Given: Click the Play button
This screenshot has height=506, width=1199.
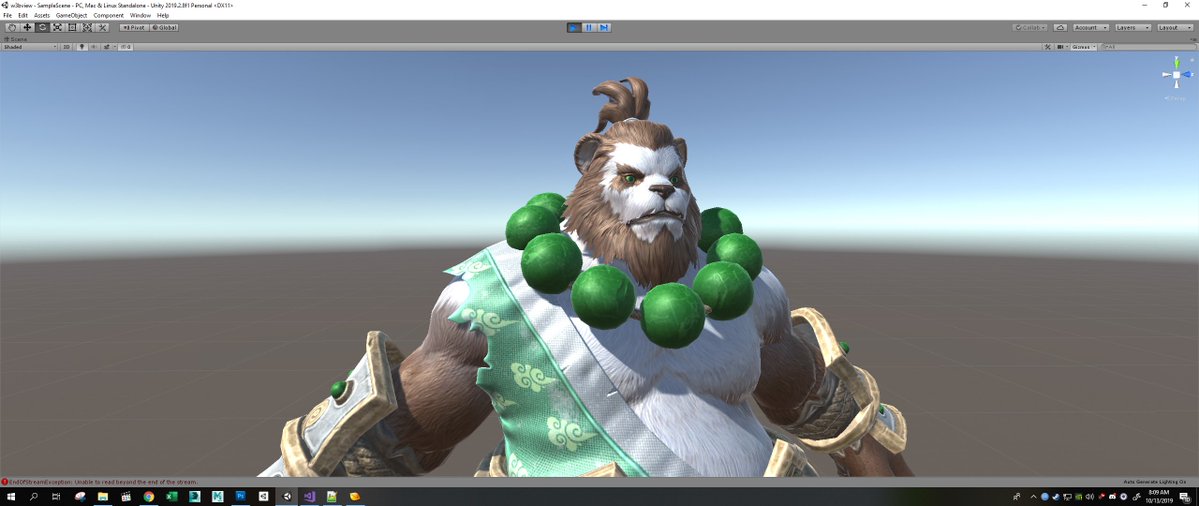Looking at the screenshot, I should (574, 28).
